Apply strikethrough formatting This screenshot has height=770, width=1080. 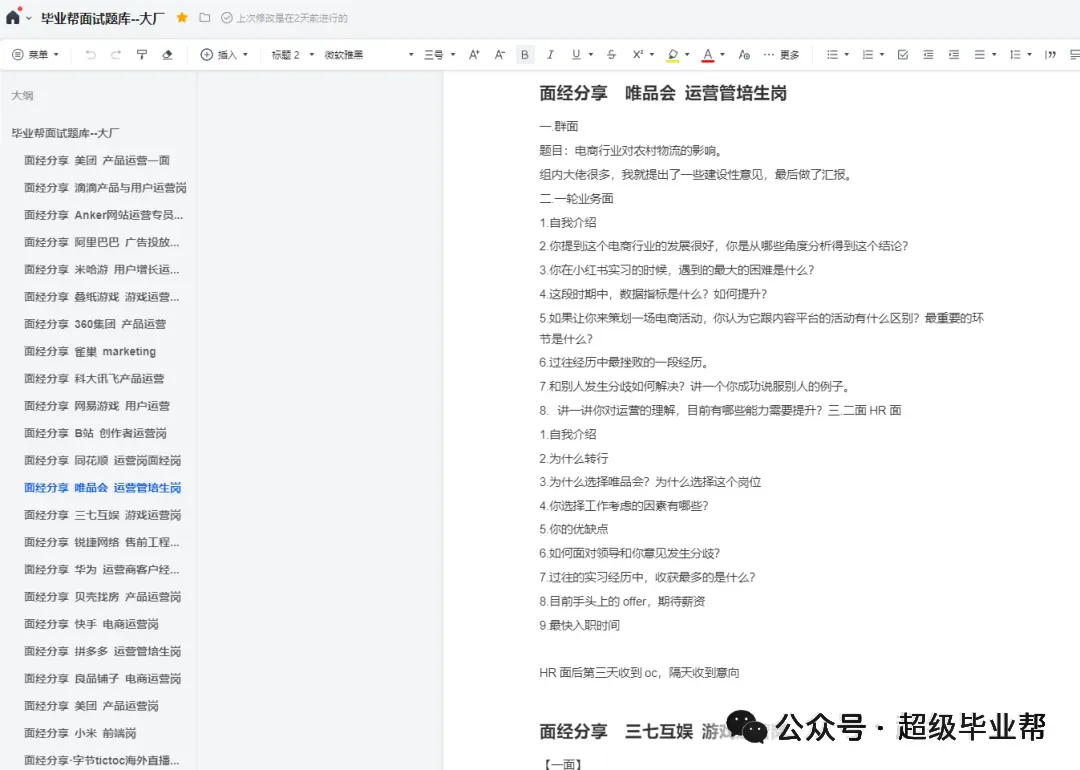tap(611, 55)
